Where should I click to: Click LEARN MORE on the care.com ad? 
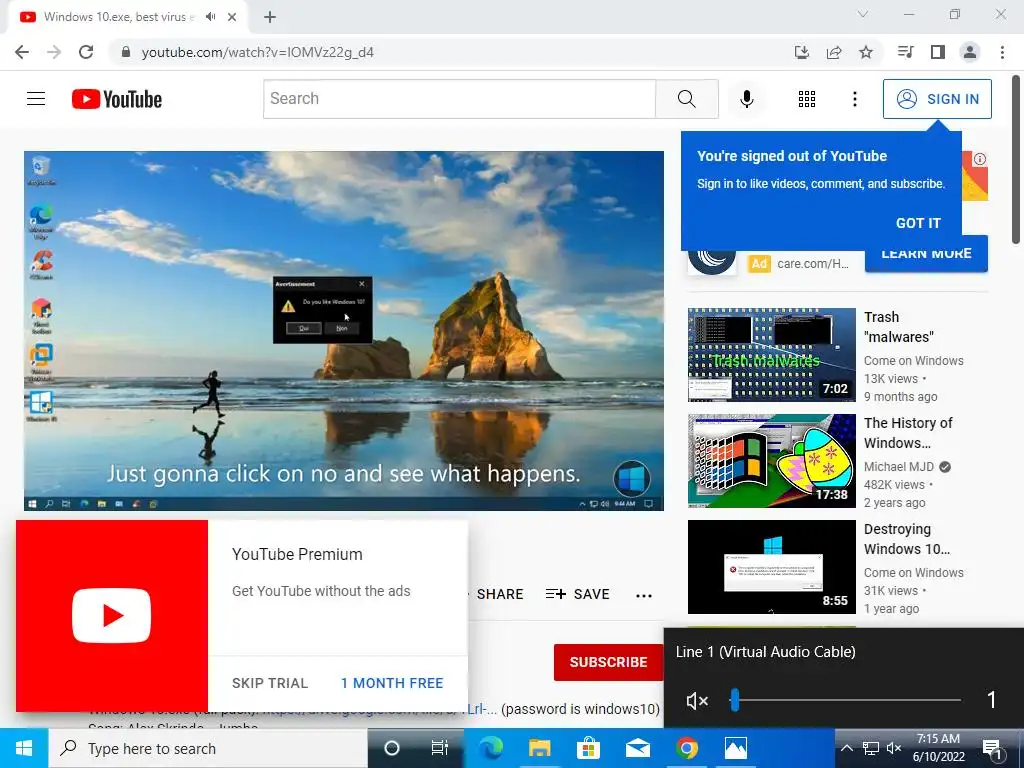click(x=926, y=255)
